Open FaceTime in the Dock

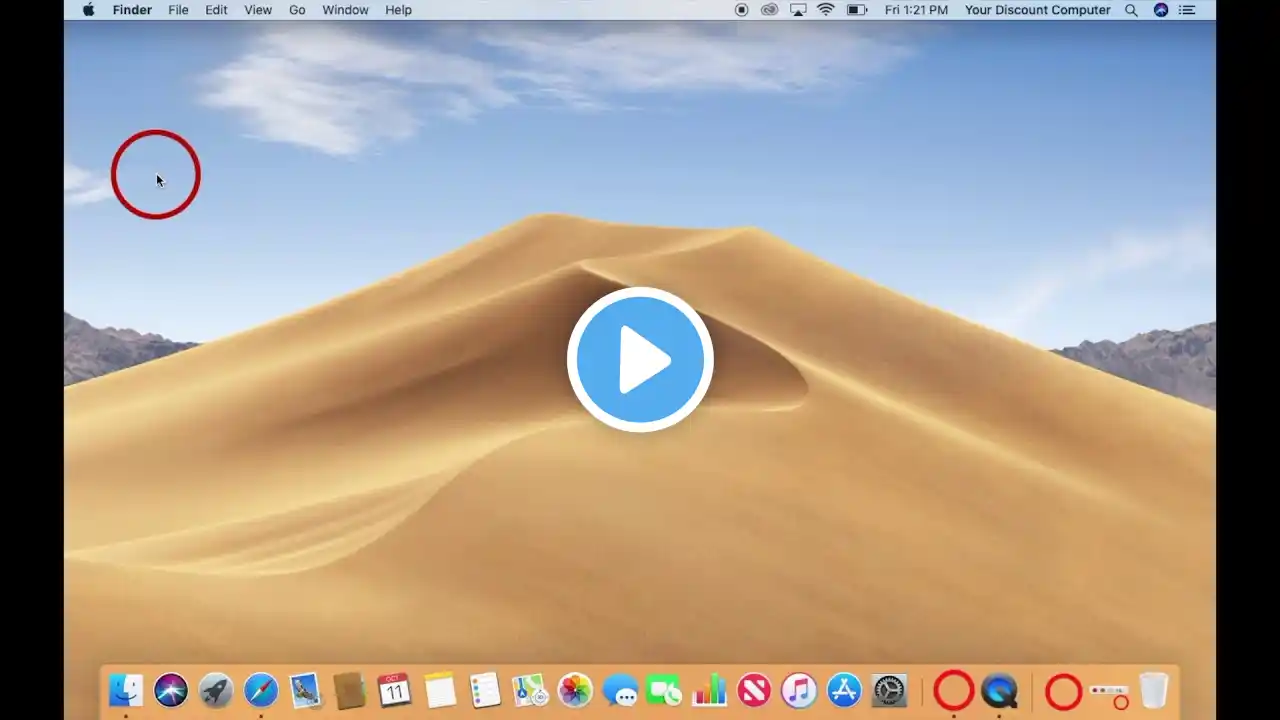coord(664,690)
